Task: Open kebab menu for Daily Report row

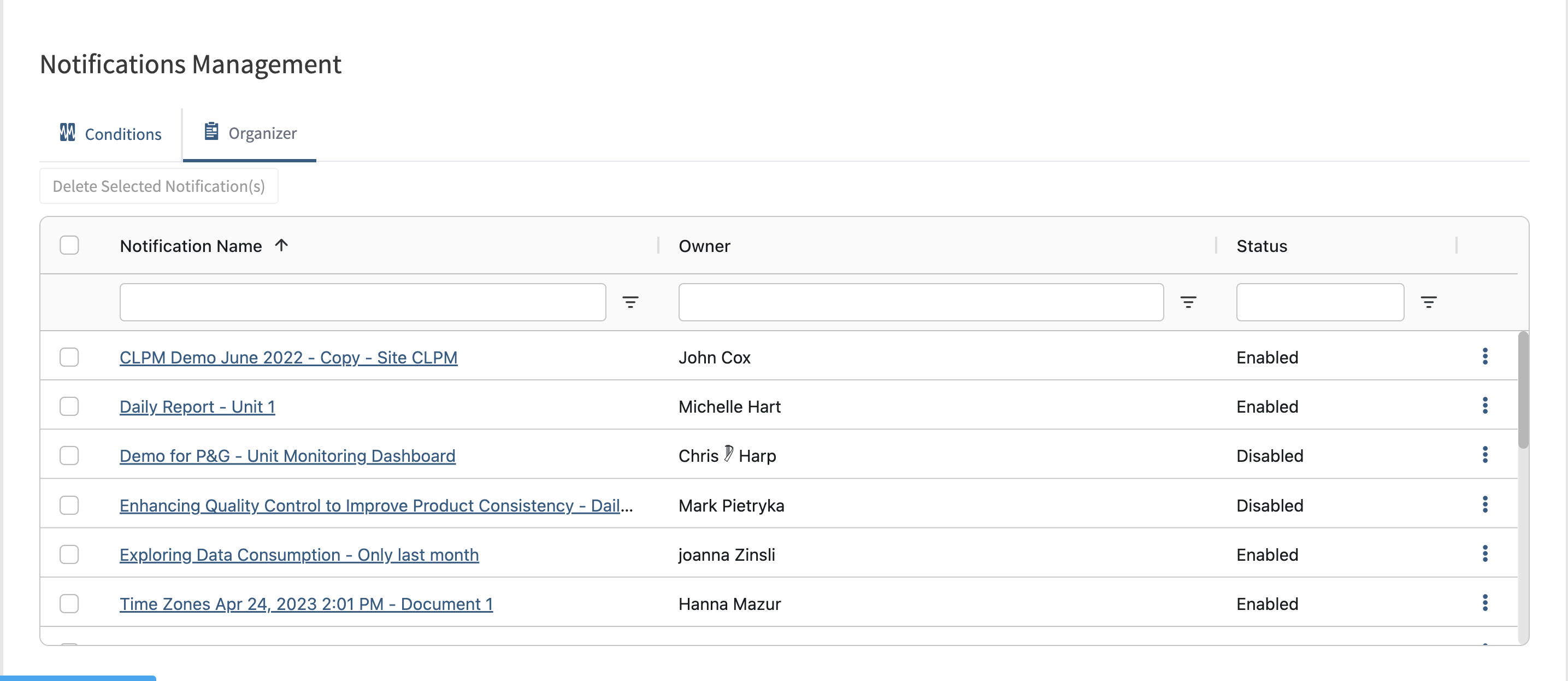Action: [1484, 406]
